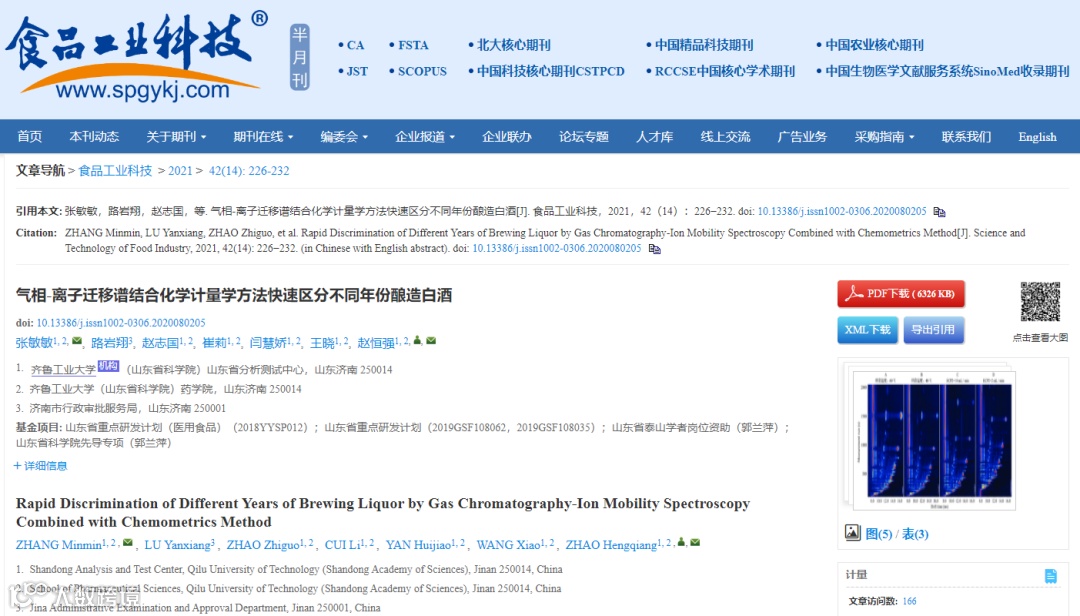Open author link 张敏敏

[x=34, y=342]
